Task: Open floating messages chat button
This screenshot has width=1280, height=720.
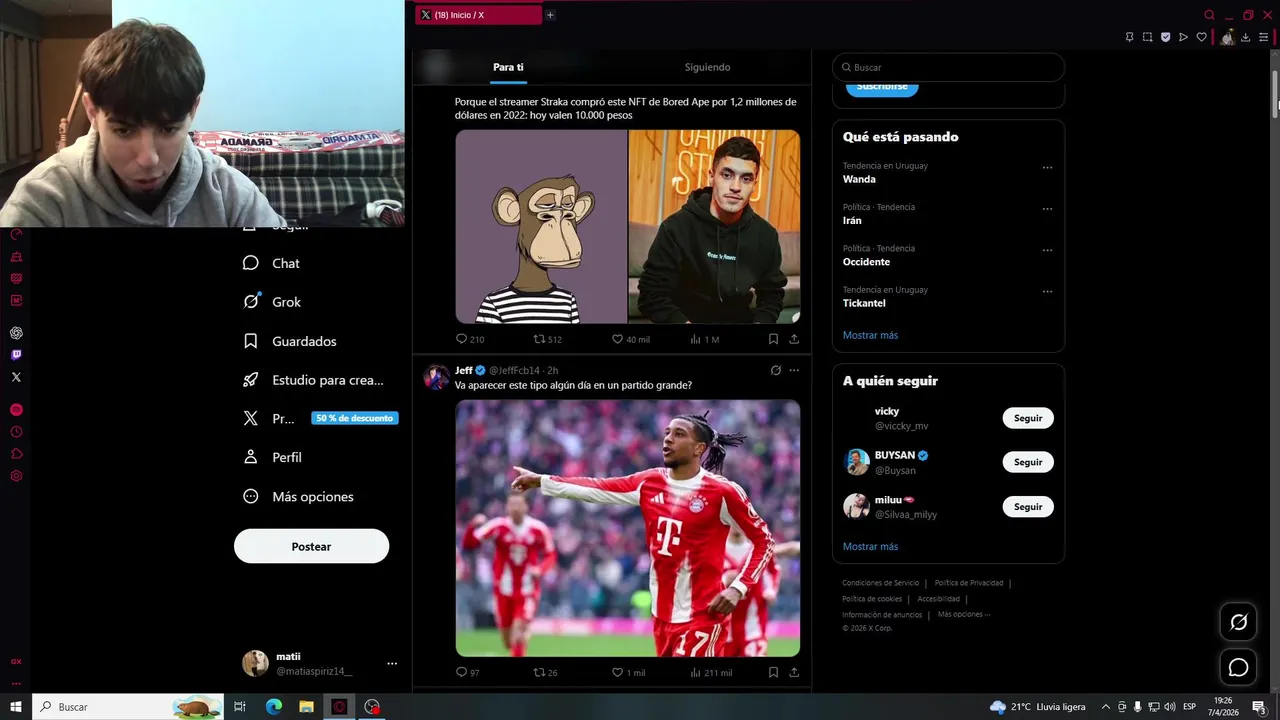Action: (1238, 667)
